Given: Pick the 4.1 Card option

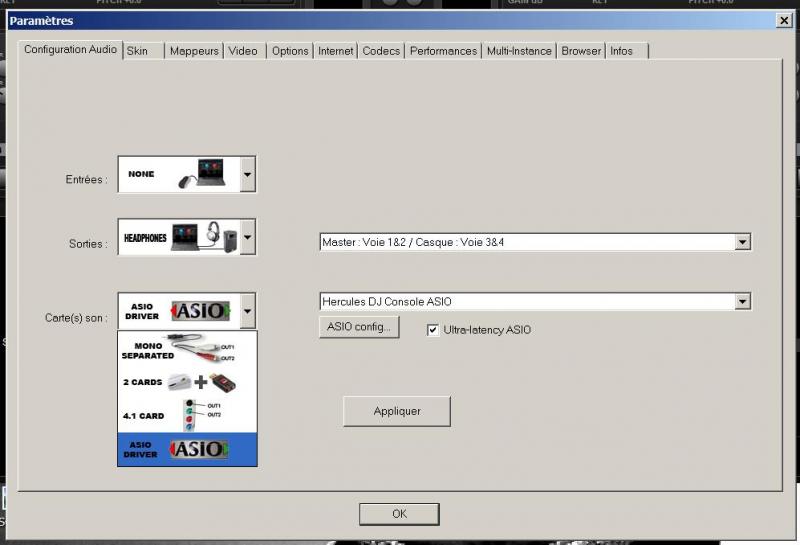Looking at the screenshot, I should (x=187, y=416).
